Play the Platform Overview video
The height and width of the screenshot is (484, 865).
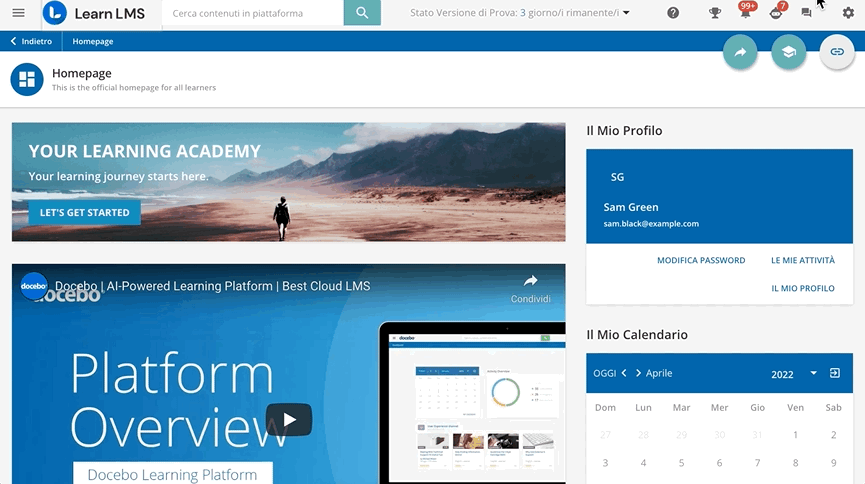point(289,420)
